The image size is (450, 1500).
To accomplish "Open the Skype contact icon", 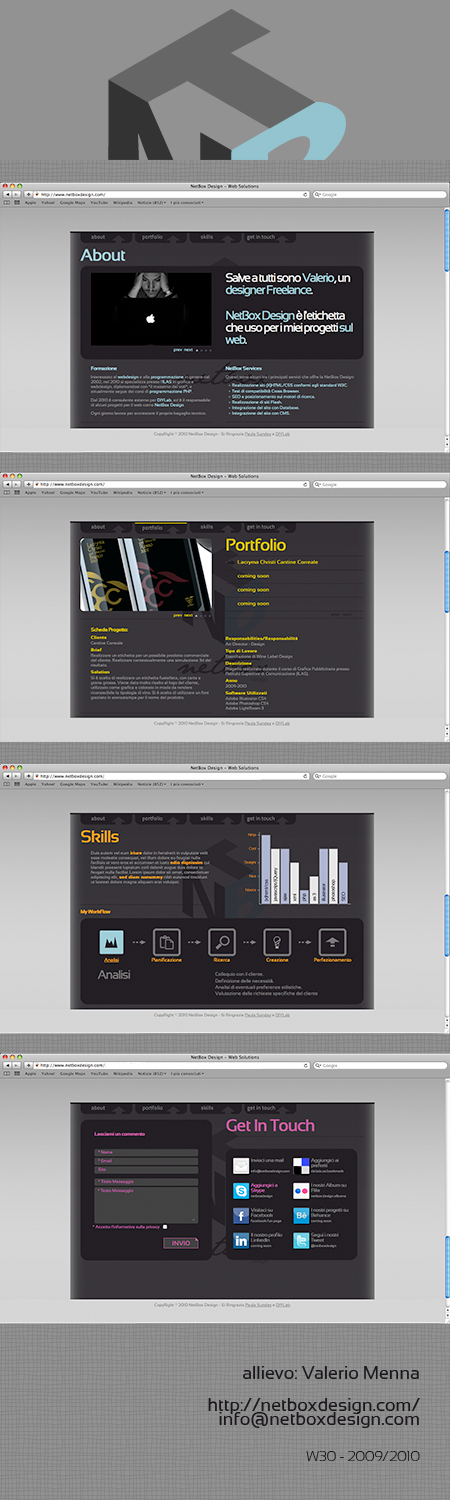I will click(x=241, y=1190).
